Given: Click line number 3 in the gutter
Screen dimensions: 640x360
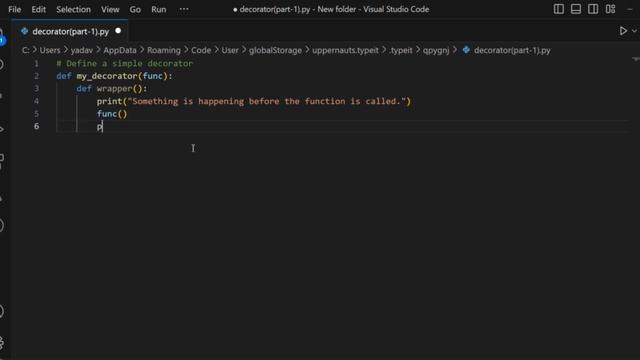Looking at the screenshot, I should (x=36, y=89).
